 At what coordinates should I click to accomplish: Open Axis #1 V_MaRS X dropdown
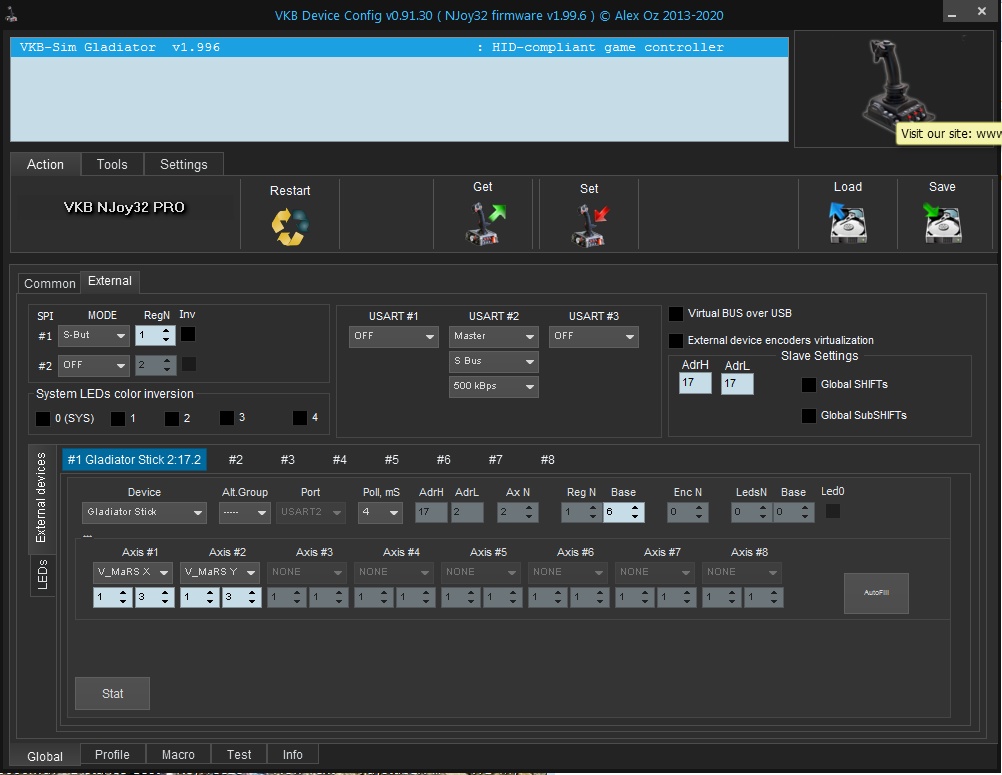[132, 572]
